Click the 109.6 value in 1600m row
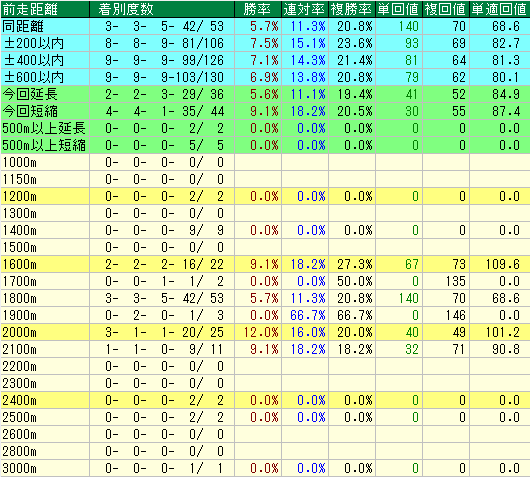This screenshot has width=530, height=477. [x=502, y=264]
